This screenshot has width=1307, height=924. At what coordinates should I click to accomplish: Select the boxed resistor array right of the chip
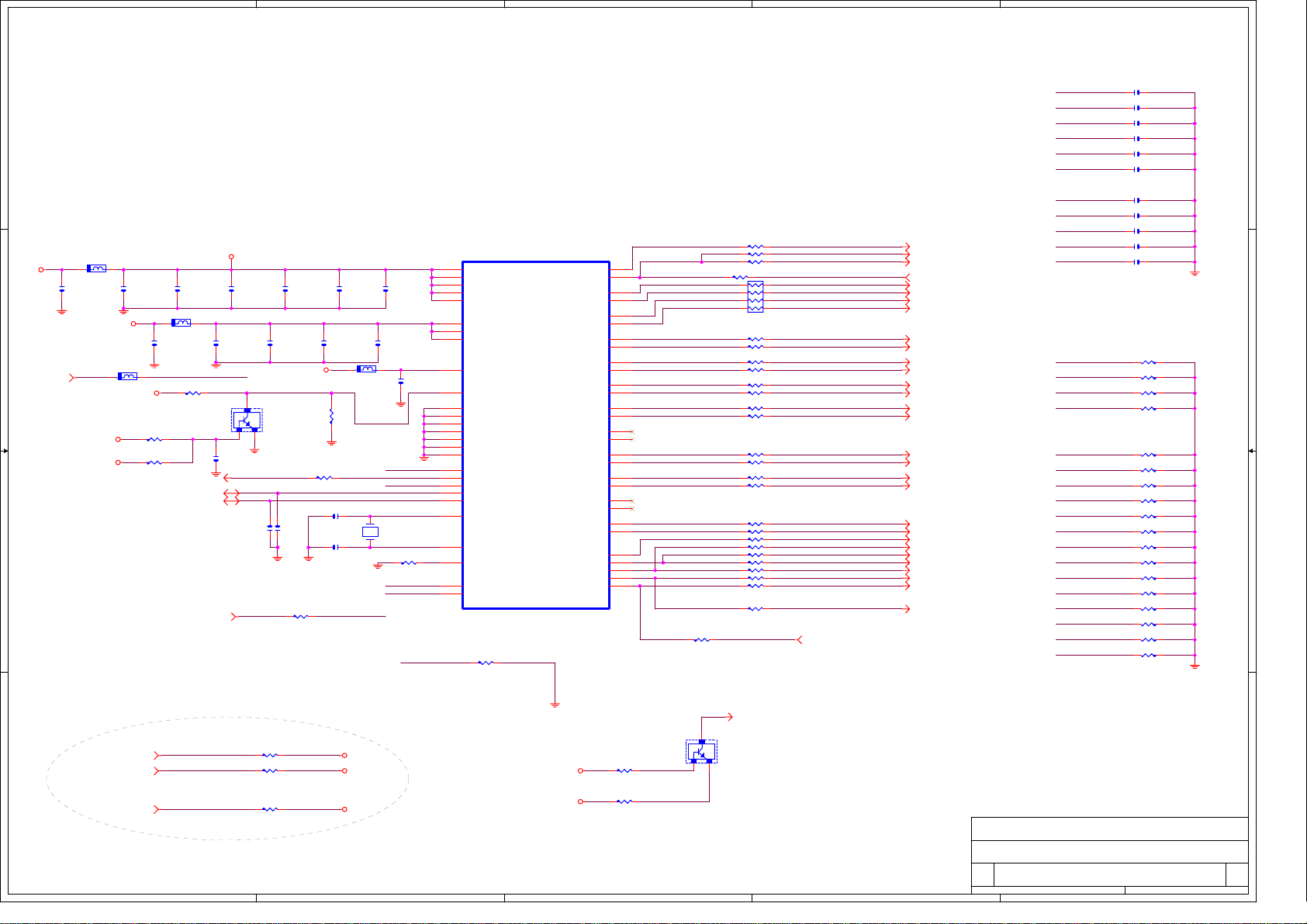click(756, 297)
